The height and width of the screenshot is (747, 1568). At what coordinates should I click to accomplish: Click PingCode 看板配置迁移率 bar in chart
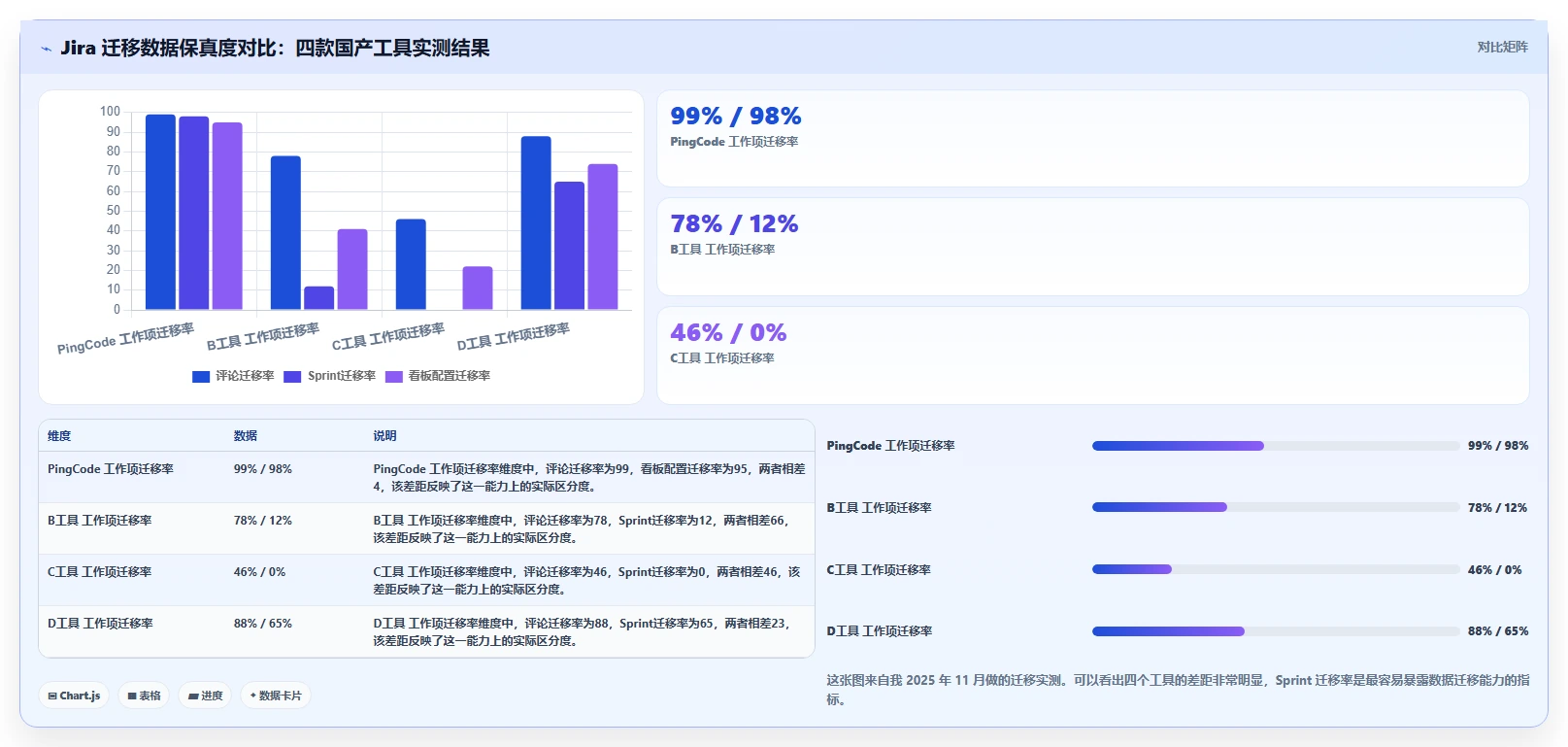tap(227, 217)
